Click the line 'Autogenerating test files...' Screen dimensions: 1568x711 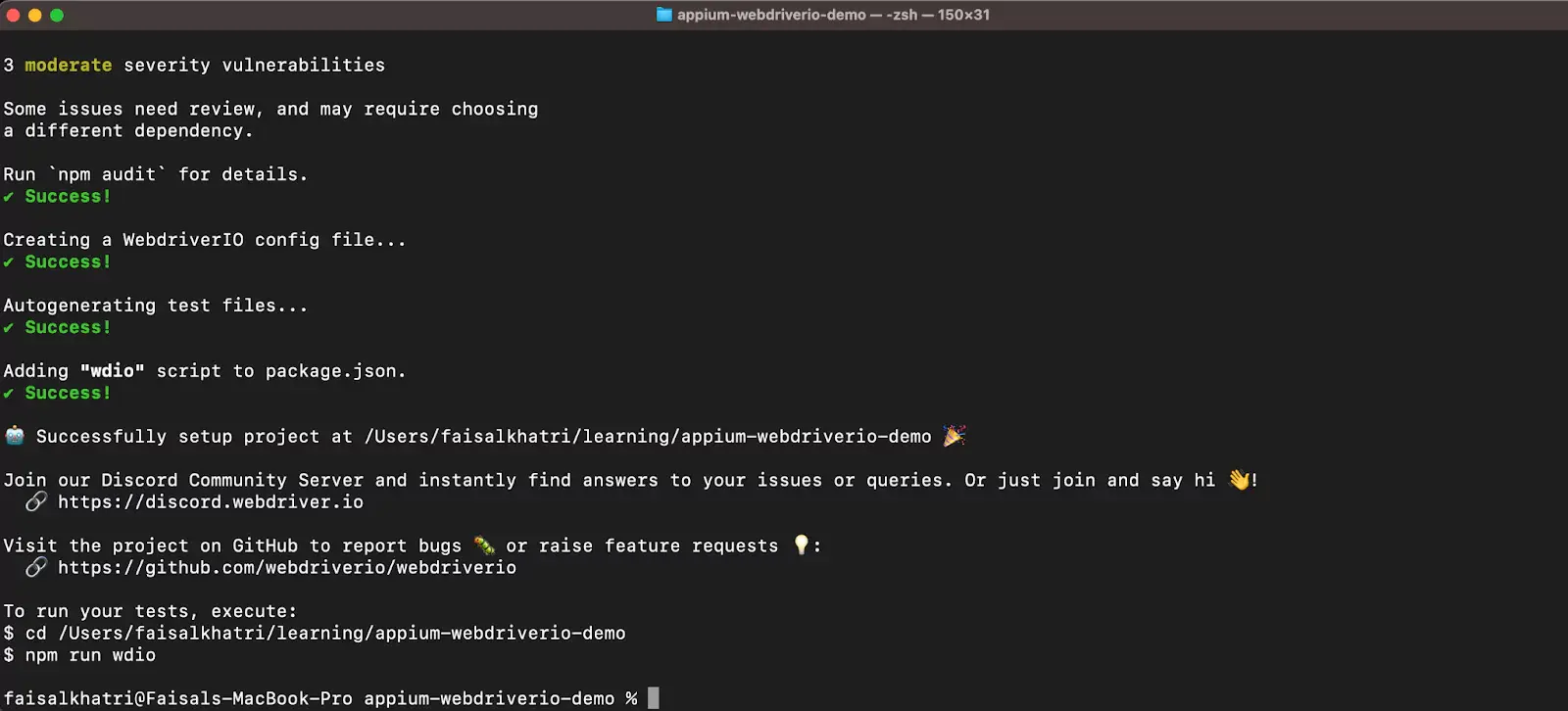[156, 306]
